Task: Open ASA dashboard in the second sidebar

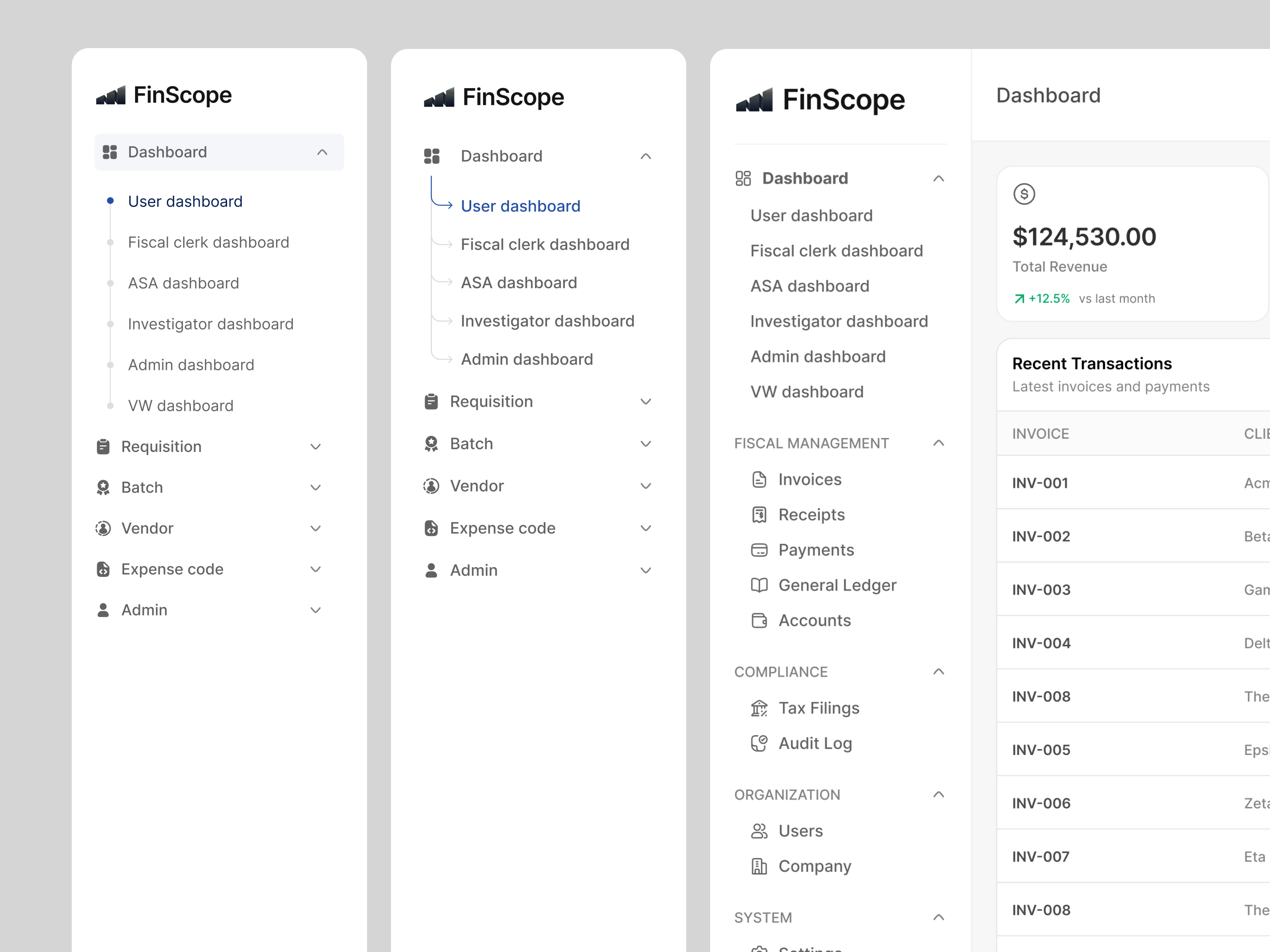Action: [519, 283]
